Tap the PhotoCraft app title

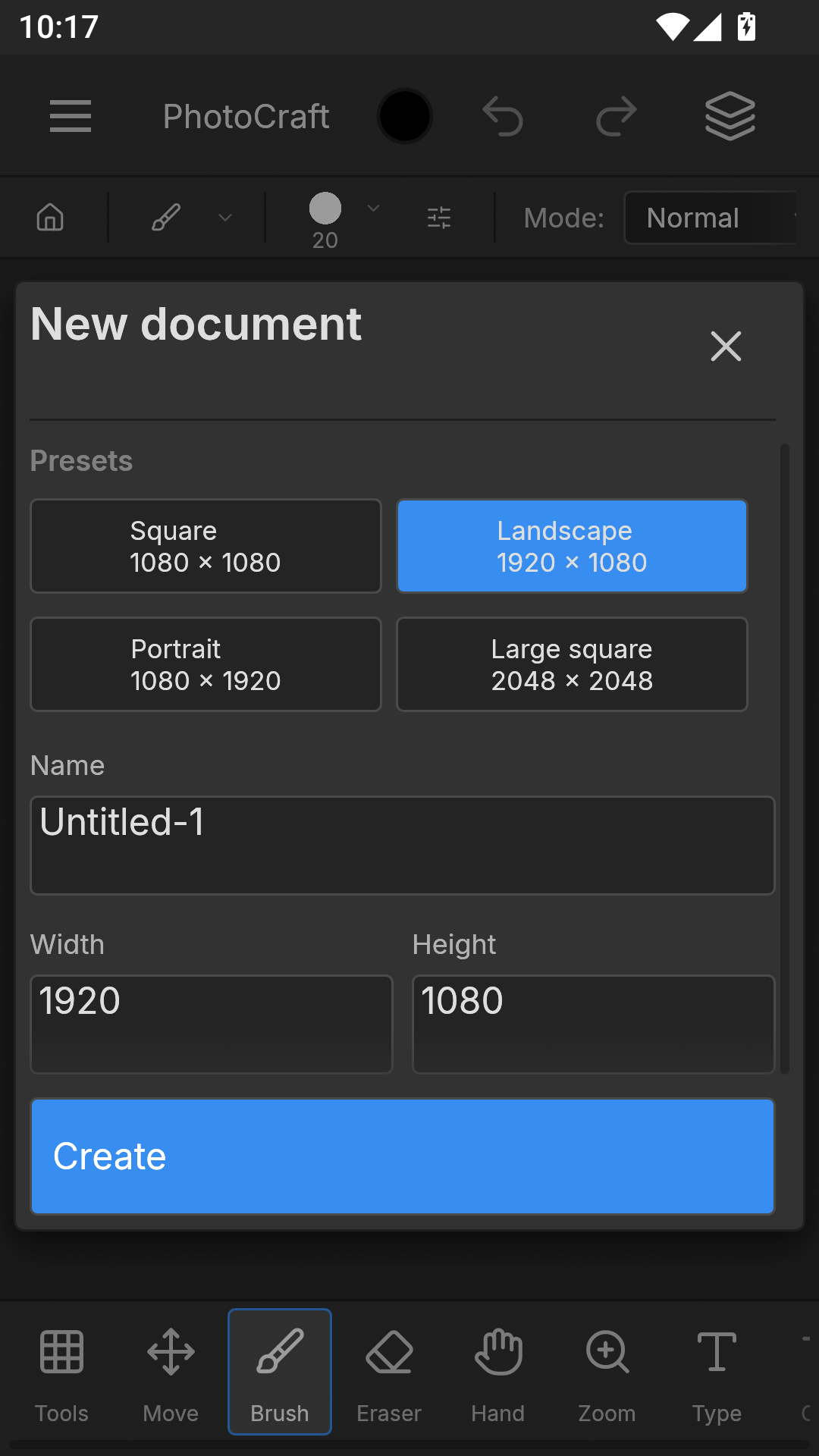pyautogui.click(x=246, y=117)
